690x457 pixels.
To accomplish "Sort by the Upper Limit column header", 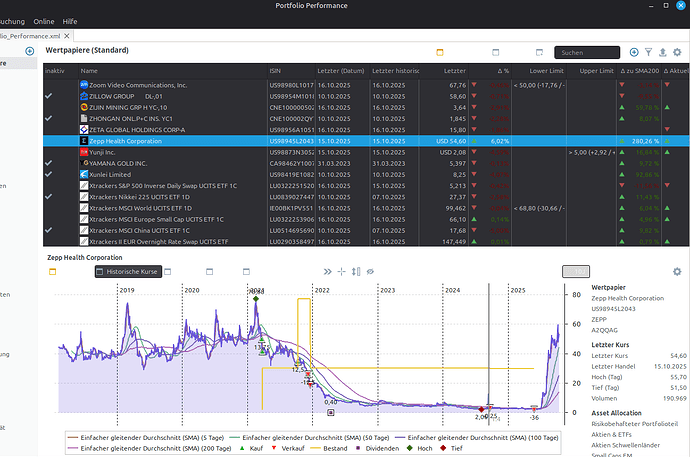I will click(x=591, y=71).
